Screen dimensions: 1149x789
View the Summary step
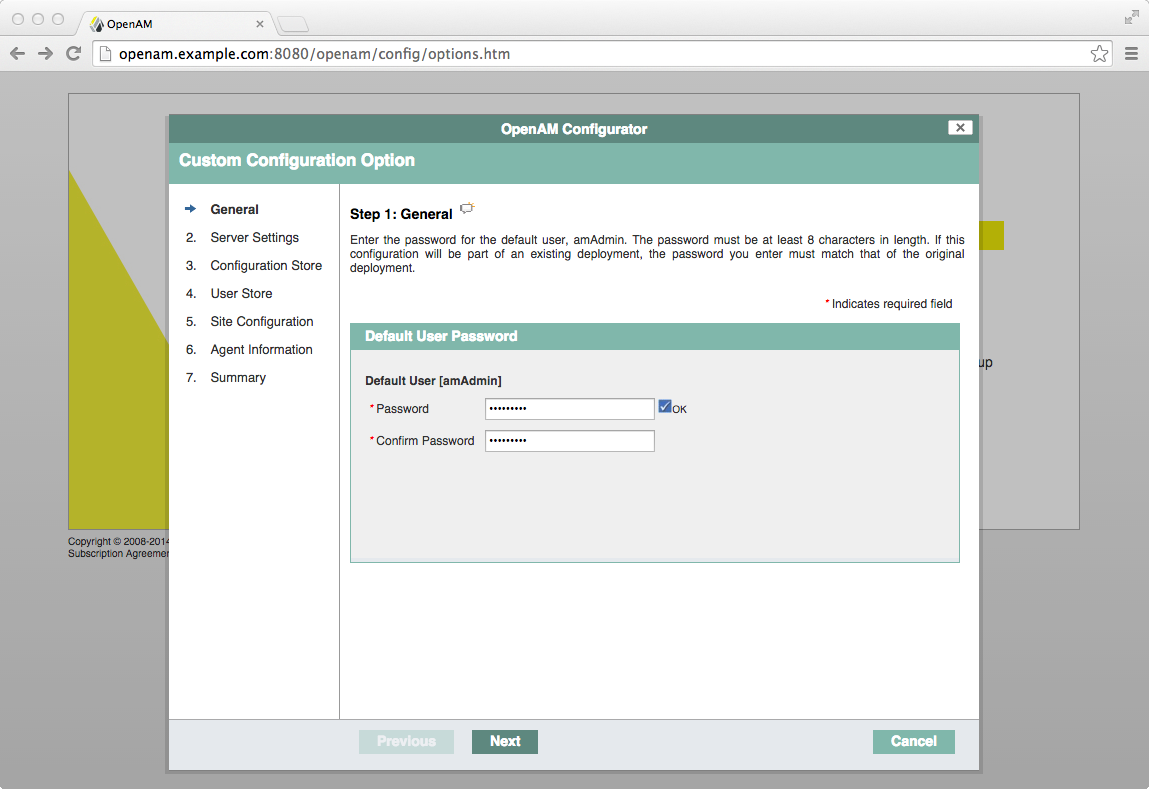237,377
